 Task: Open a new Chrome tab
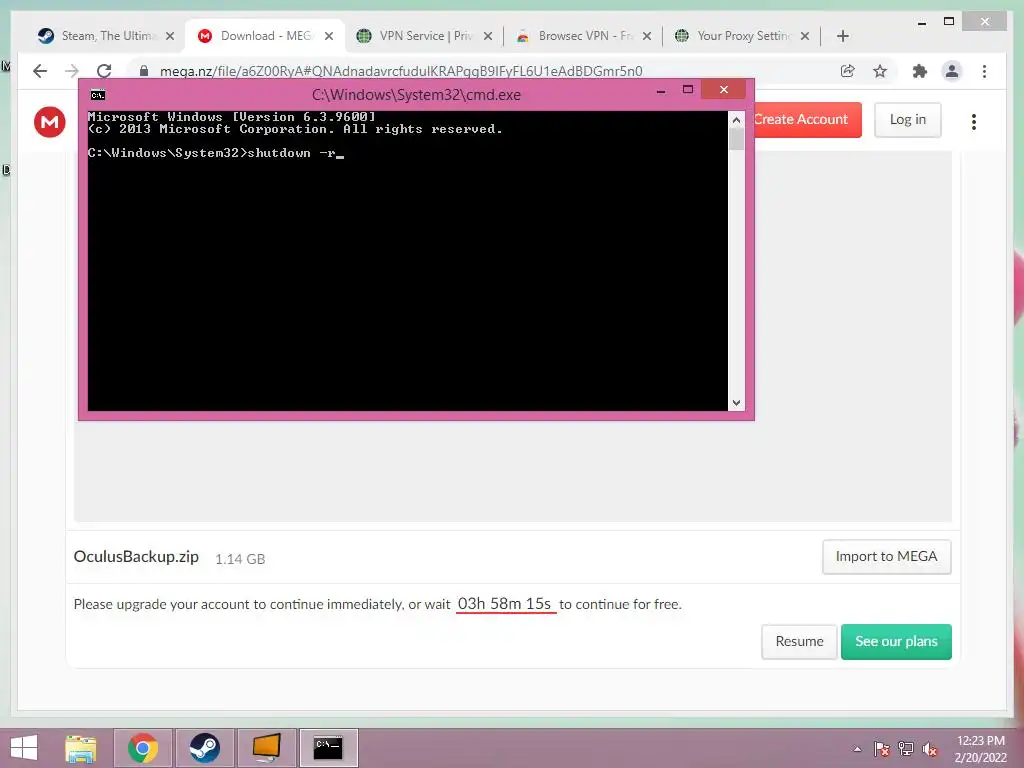click(x=842, y=36)
